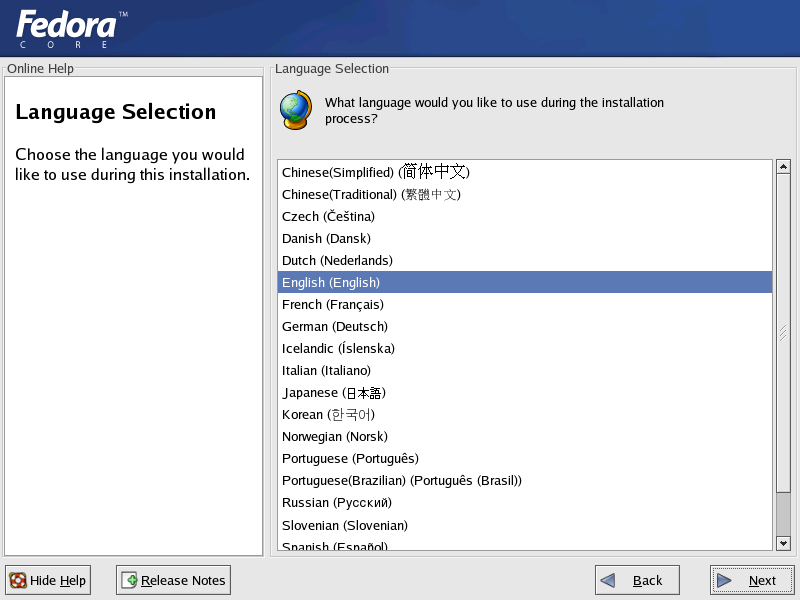The height and width of the screenshot is (600, 800).
Task: Choose Dutch (Nederlands) in the list
Action: tap(337, 260)
